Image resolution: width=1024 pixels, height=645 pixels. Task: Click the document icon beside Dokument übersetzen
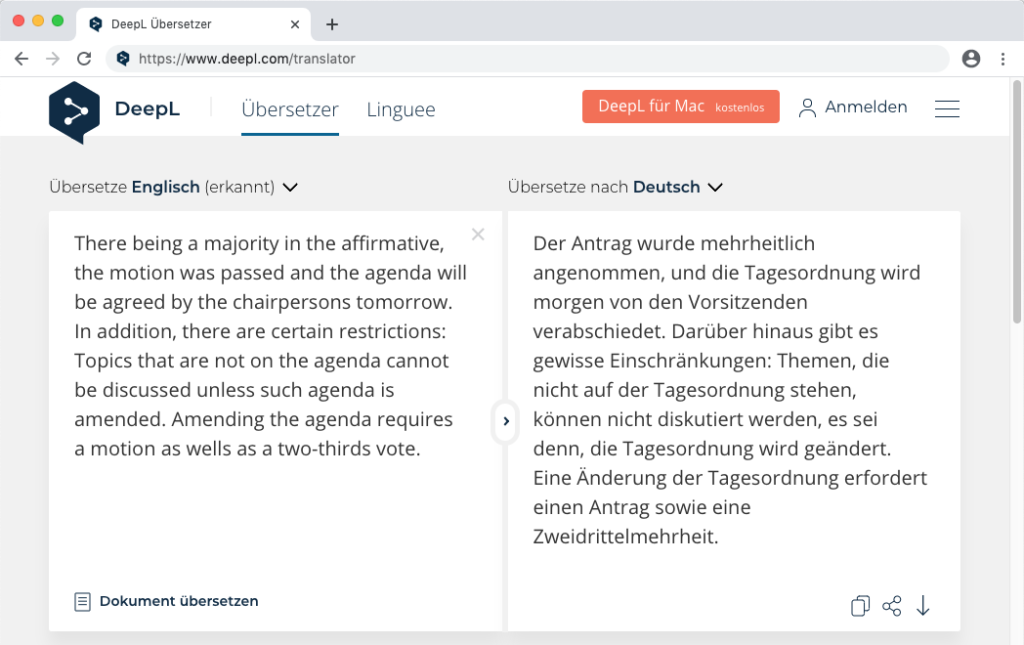tap(83, 602)
